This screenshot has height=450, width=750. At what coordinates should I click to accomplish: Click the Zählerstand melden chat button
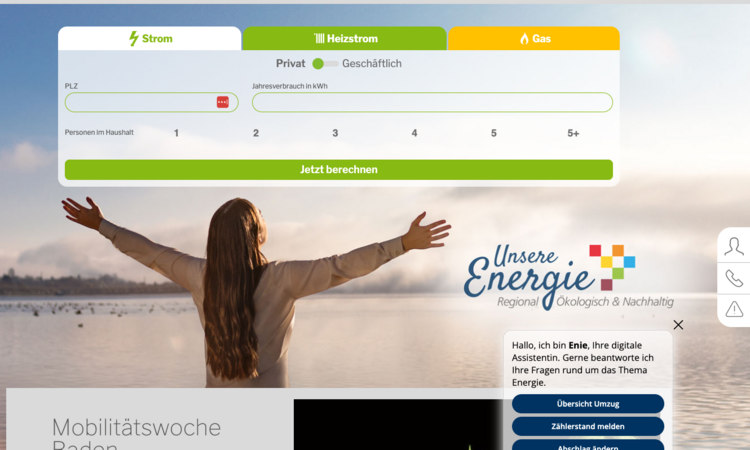point(588,426)
